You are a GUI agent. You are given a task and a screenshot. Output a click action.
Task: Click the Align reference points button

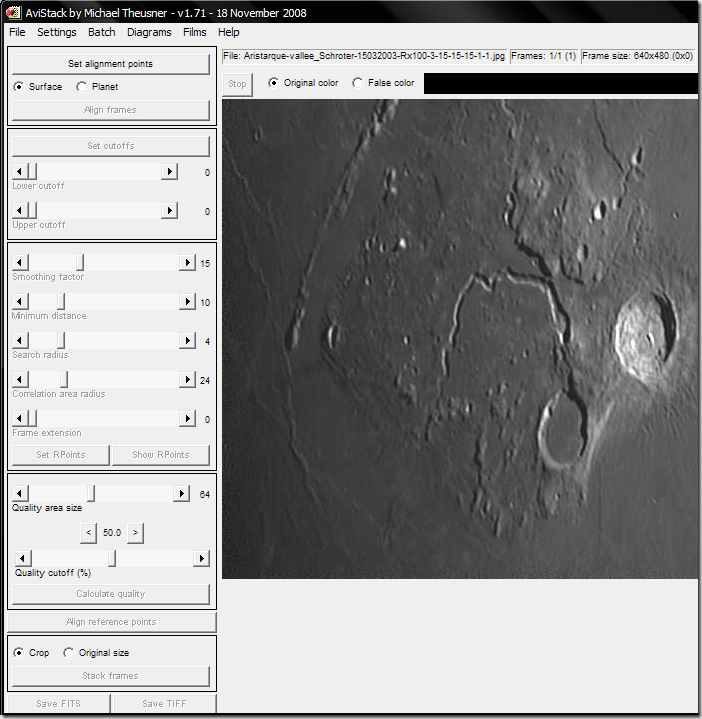111,622
